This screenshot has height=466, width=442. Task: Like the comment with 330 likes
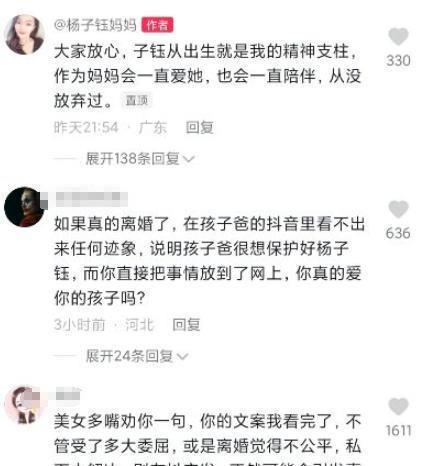[x=398, y=36]
